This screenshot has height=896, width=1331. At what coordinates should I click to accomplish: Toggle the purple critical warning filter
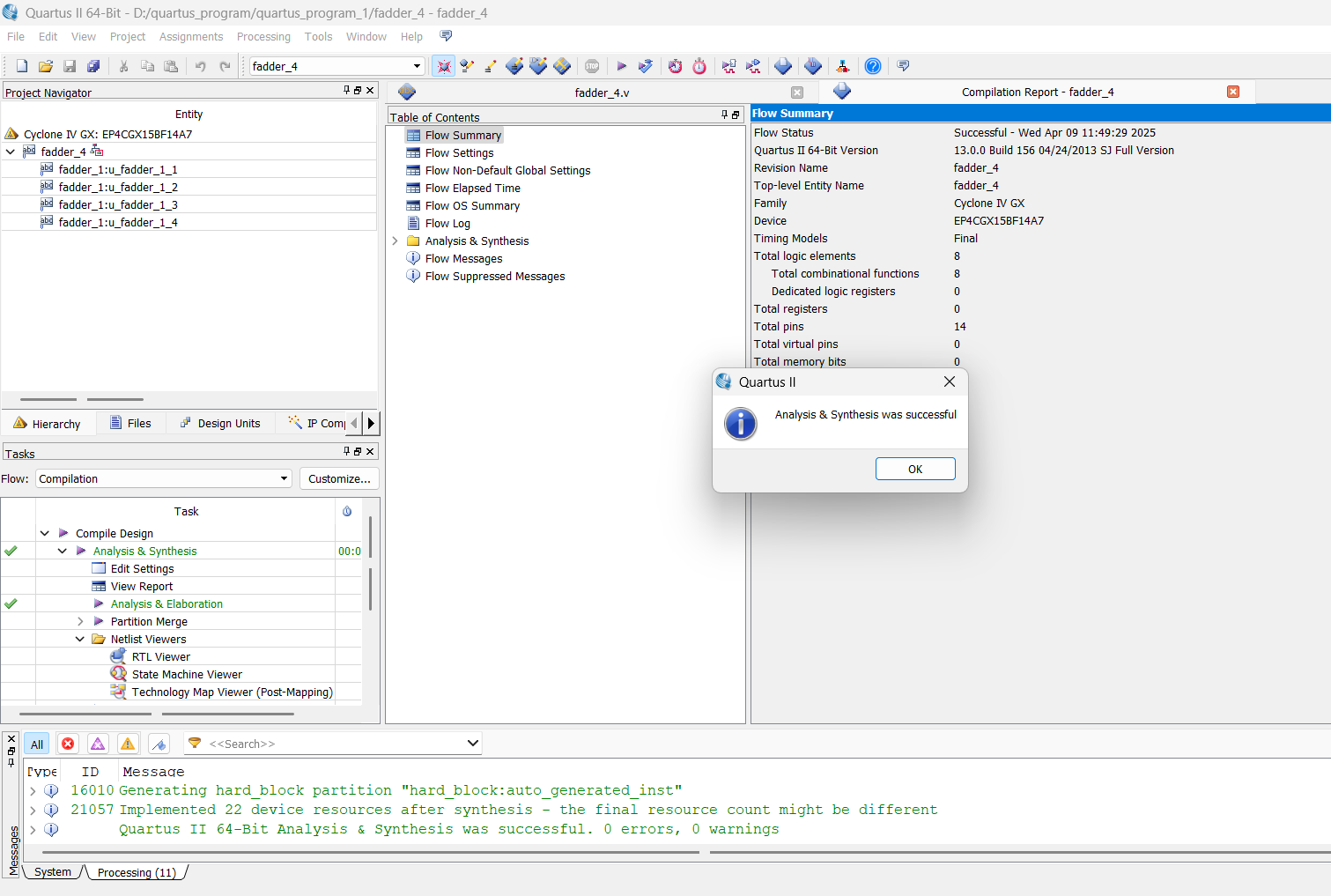click(98, 744)
